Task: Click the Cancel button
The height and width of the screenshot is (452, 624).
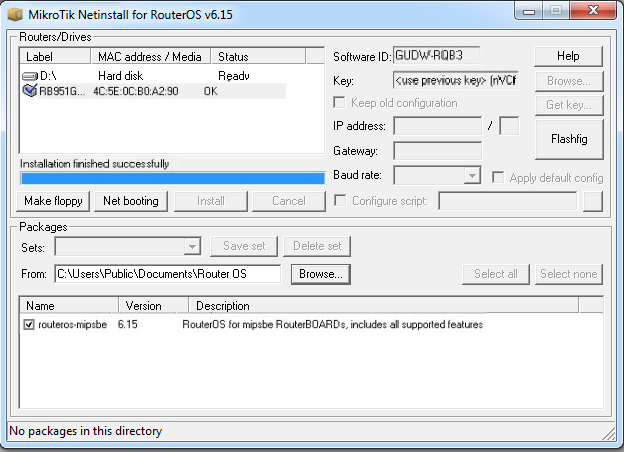Action: click(x=289, y=201)
